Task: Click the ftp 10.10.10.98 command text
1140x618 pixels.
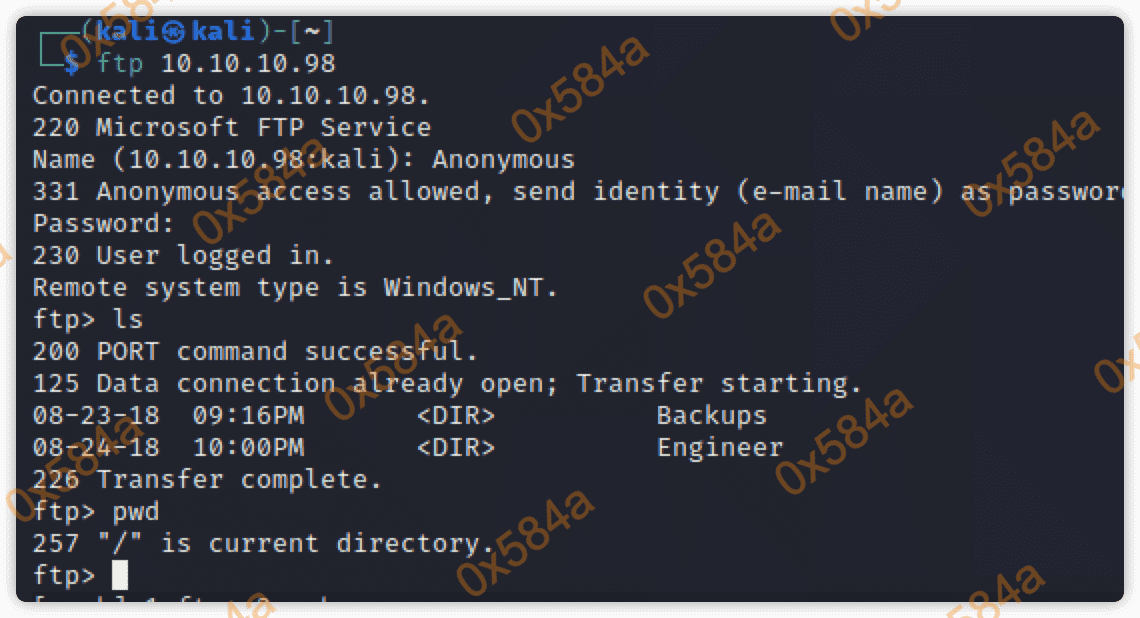Action: point(216,64)
